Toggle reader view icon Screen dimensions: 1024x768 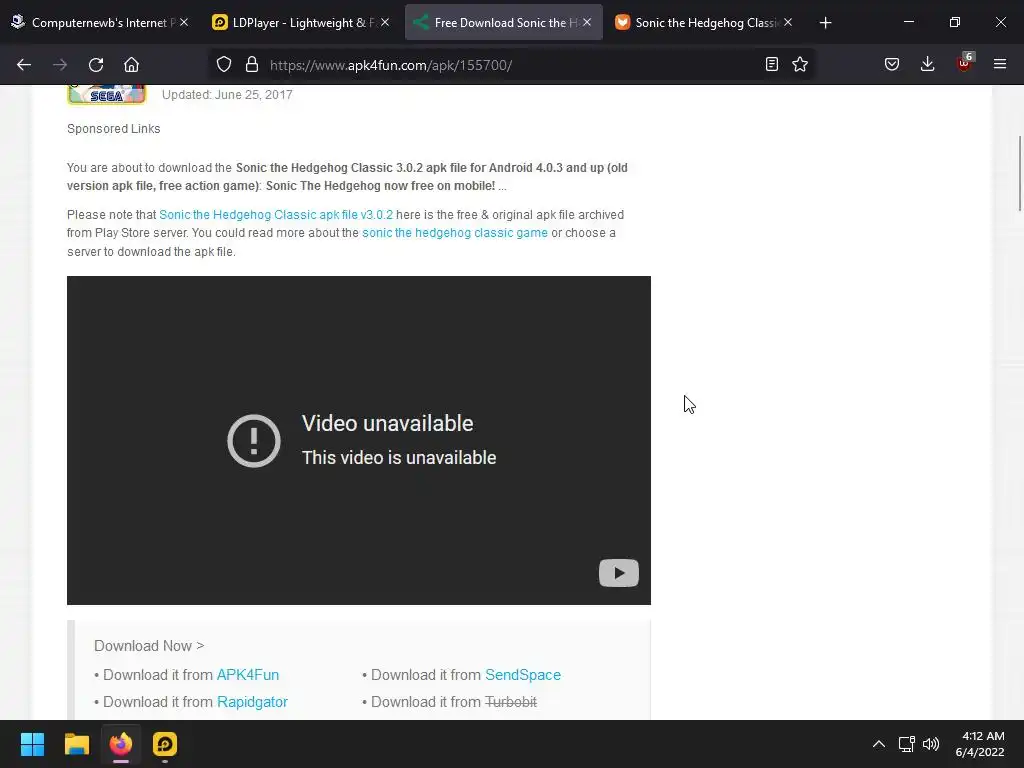point(771,64)
